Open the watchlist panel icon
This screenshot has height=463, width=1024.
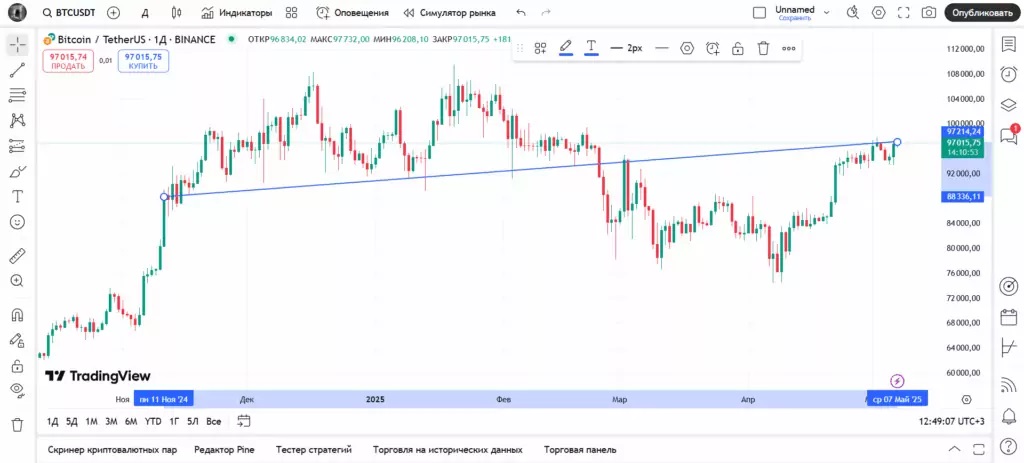1008,44
